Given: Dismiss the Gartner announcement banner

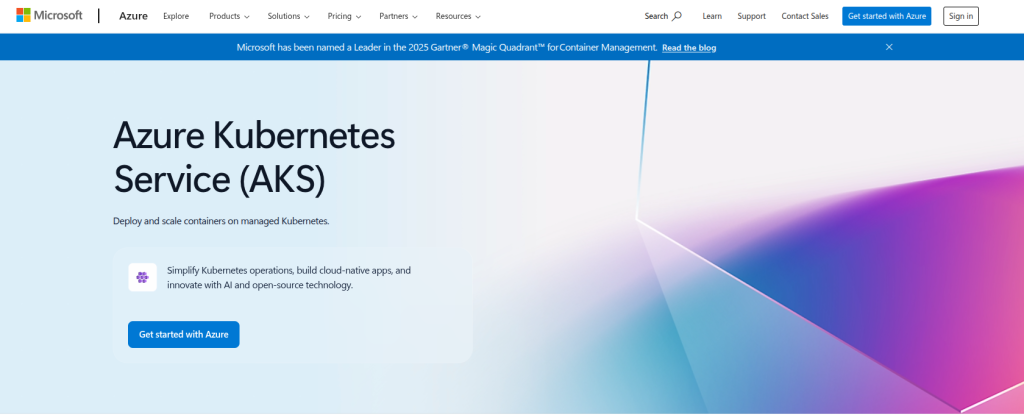Looking at the screenshot, I should click(x=889, y=47).
